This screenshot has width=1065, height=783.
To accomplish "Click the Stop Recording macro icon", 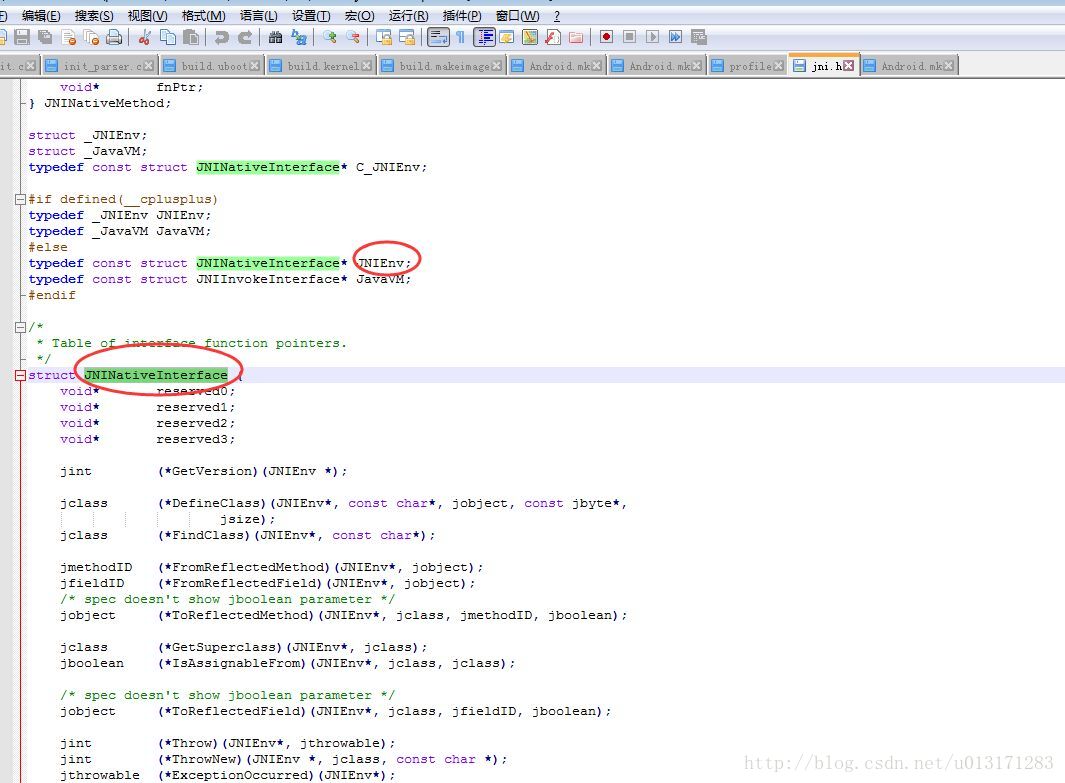I will [630, 37].
